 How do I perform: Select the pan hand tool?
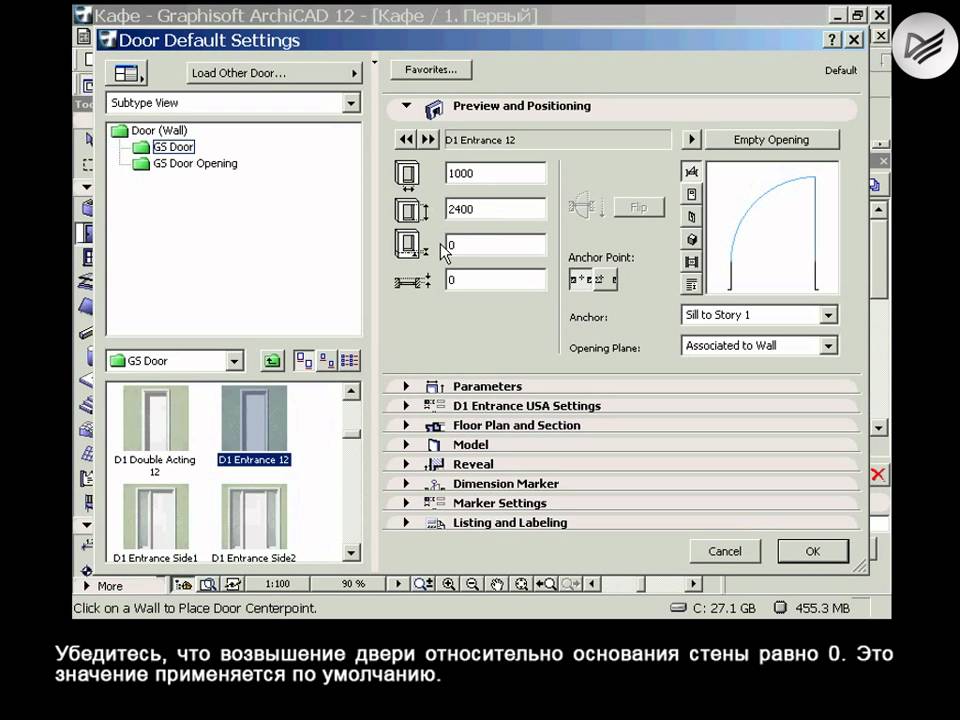pos(497,584)
